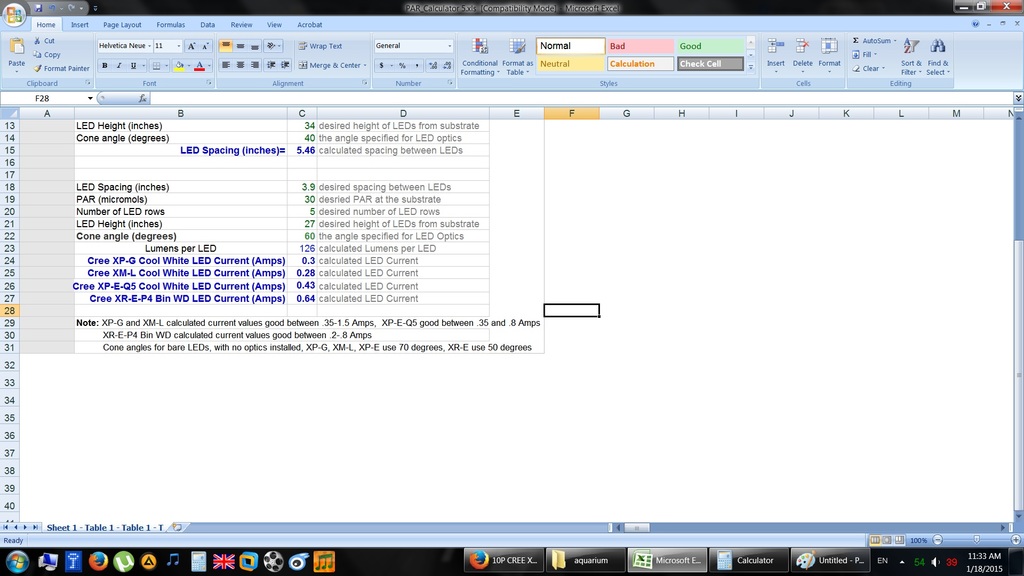The height and width of the screenshot is (576, 1024).
Task: Apply the Check Cell style
Action: [710, 64]
